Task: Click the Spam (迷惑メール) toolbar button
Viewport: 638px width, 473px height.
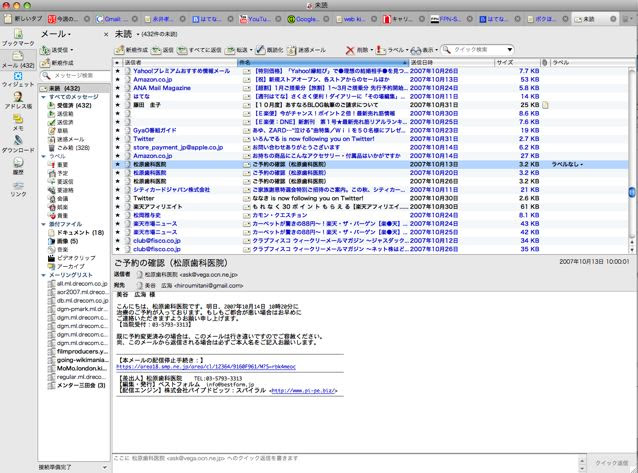Action: pos(306,50)
